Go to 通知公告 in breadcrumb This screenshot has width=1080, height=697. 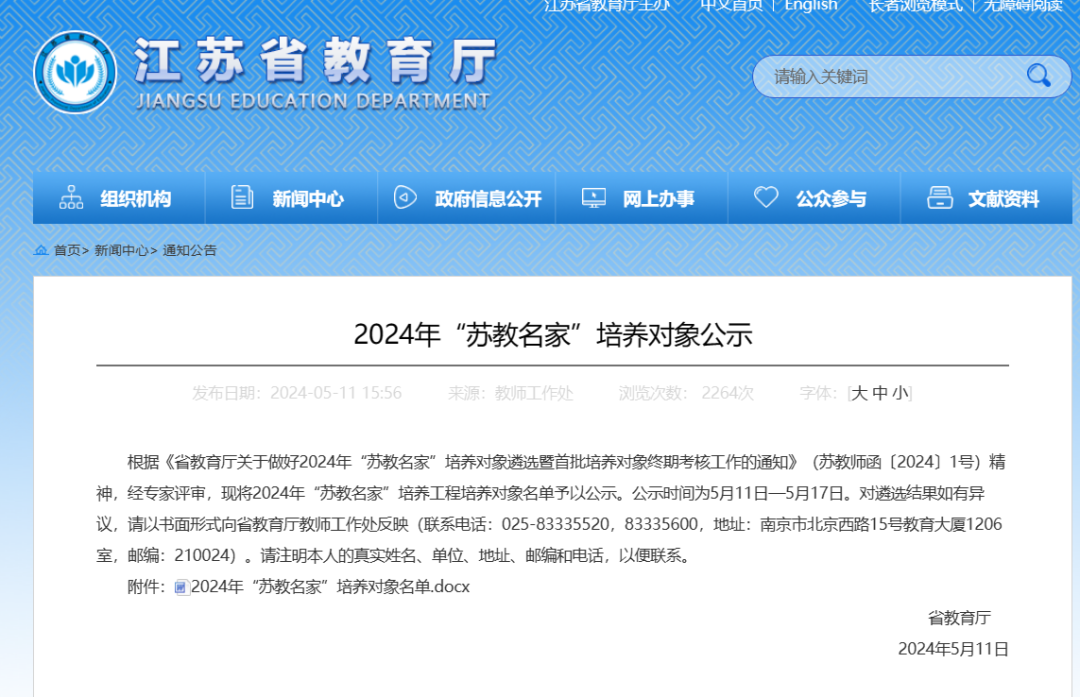[189, 250]
